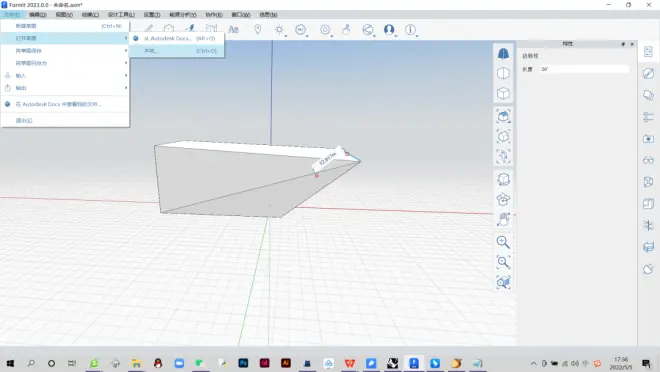Screen dimensions: 660x372
Task: Open the Scenes camera panel icon
Action: coord(648,138)
